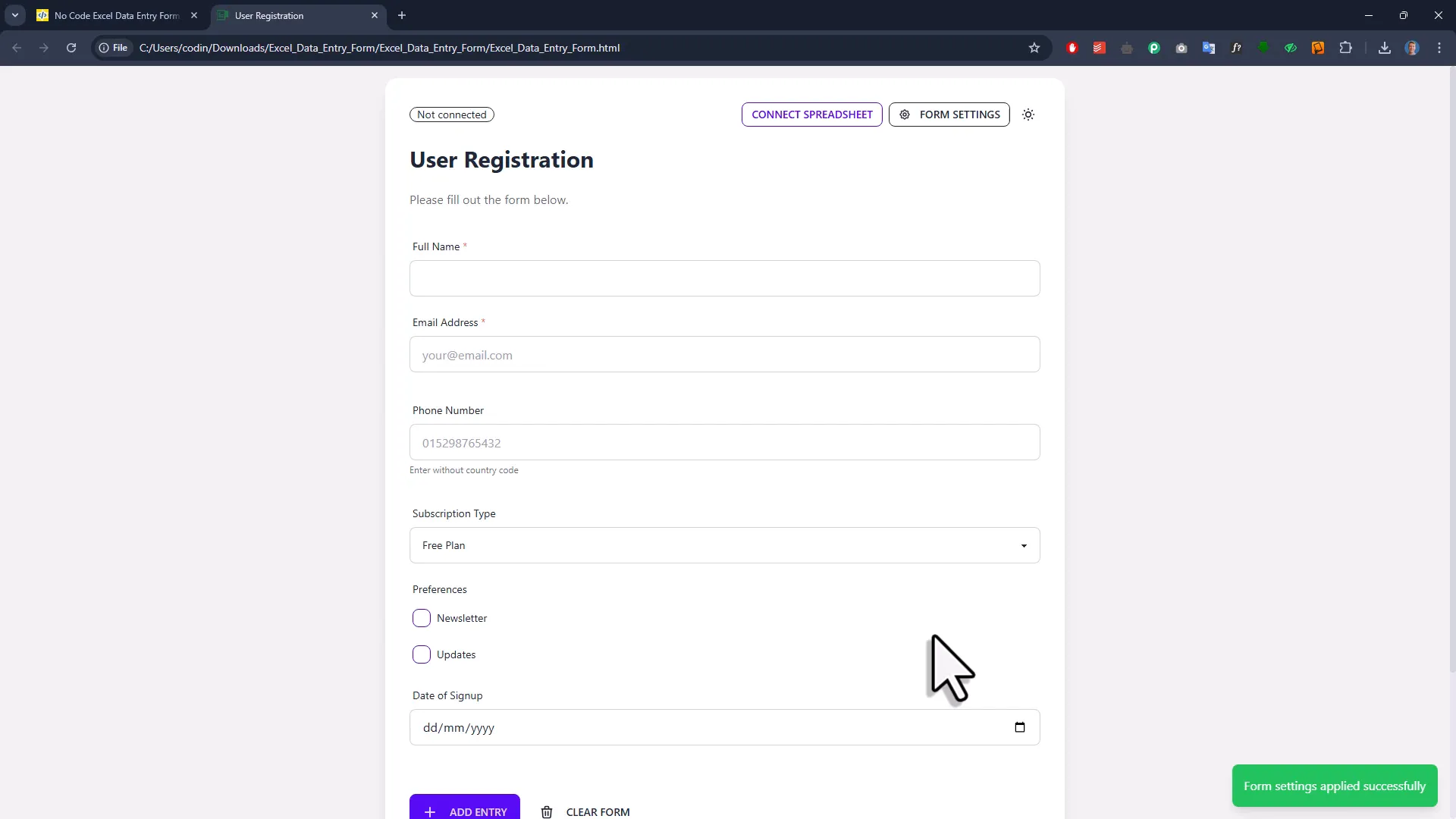Open the date picker for Date of Signup
Screen dimensions: 1456x819
[1019, 727]
